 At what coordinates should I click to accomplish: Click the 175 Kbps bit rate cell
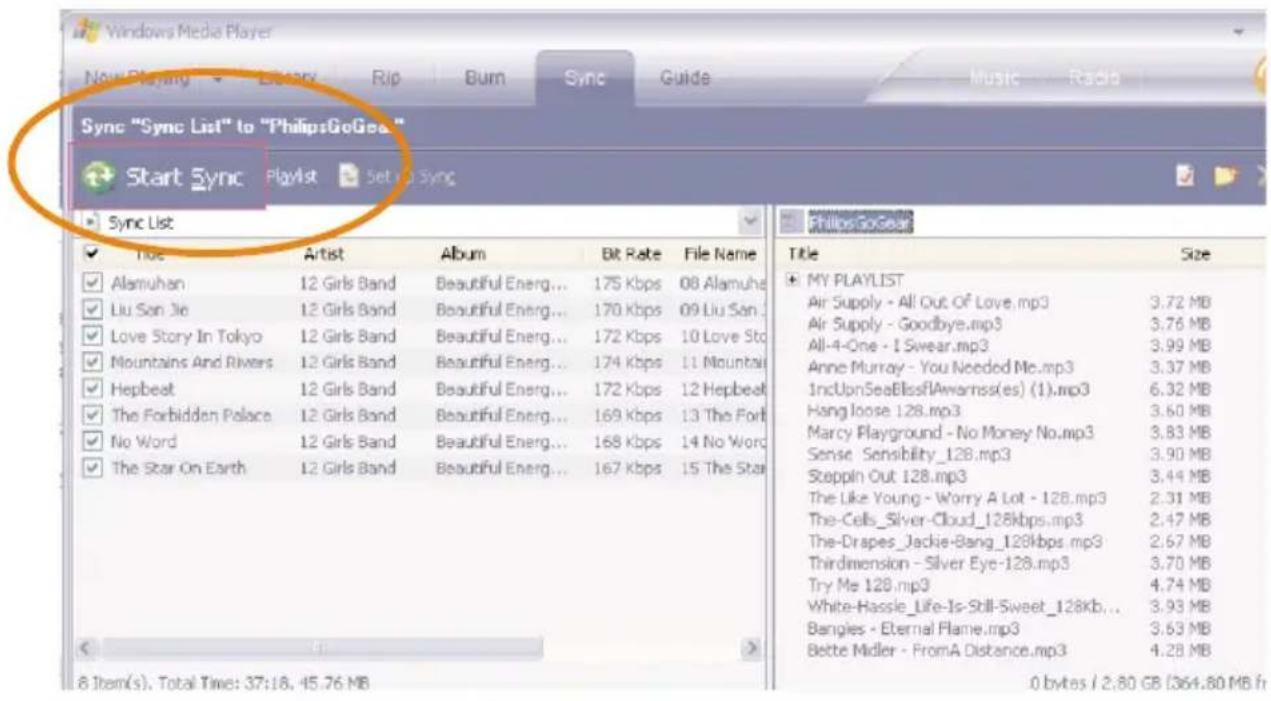pyautogui.click(x=627, y=283)
